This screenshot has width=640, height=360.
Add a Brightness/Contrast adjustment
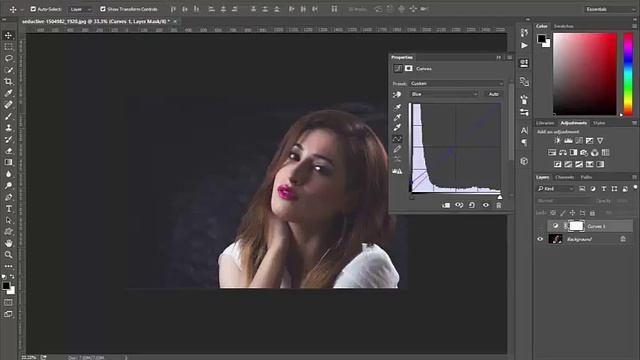558,141
